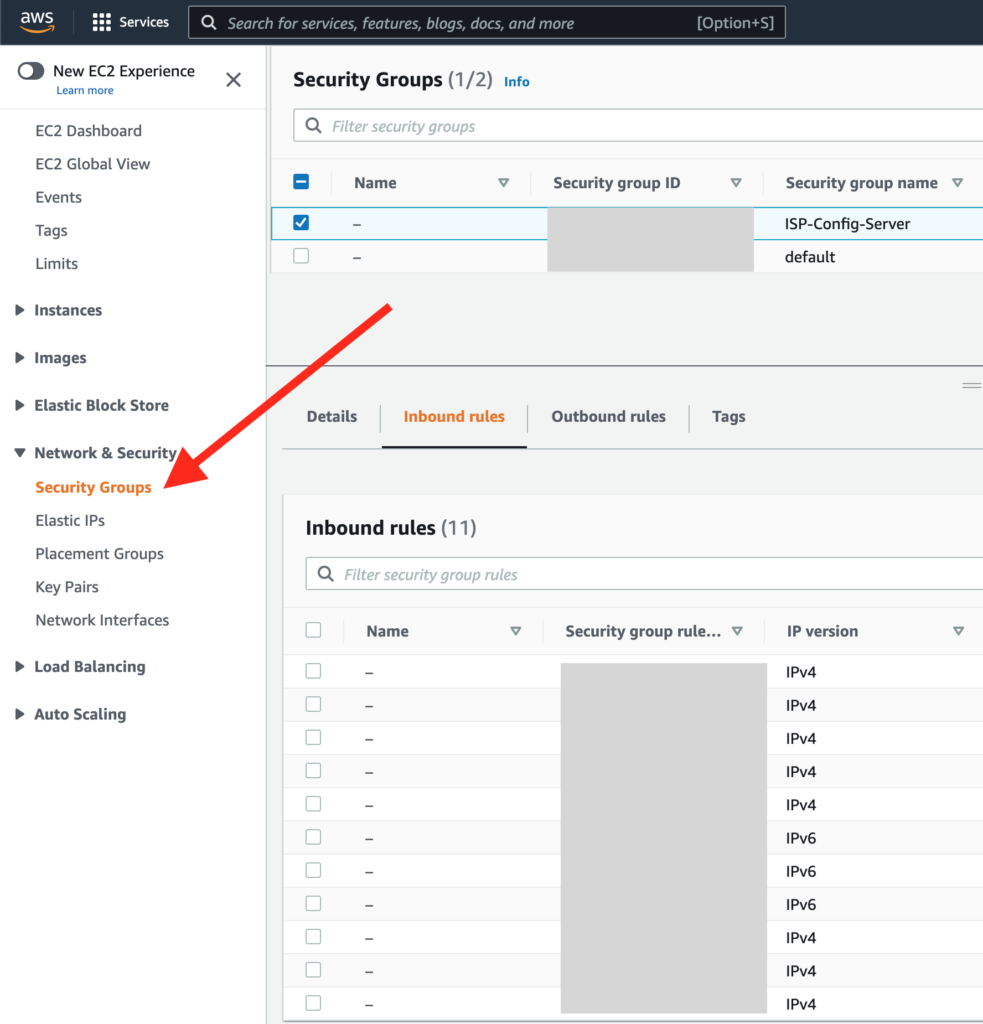Check the first IPv6 inbound rule checkbox
The width and height of the screenshot is (983, 1024).
[x=314, y=837]
